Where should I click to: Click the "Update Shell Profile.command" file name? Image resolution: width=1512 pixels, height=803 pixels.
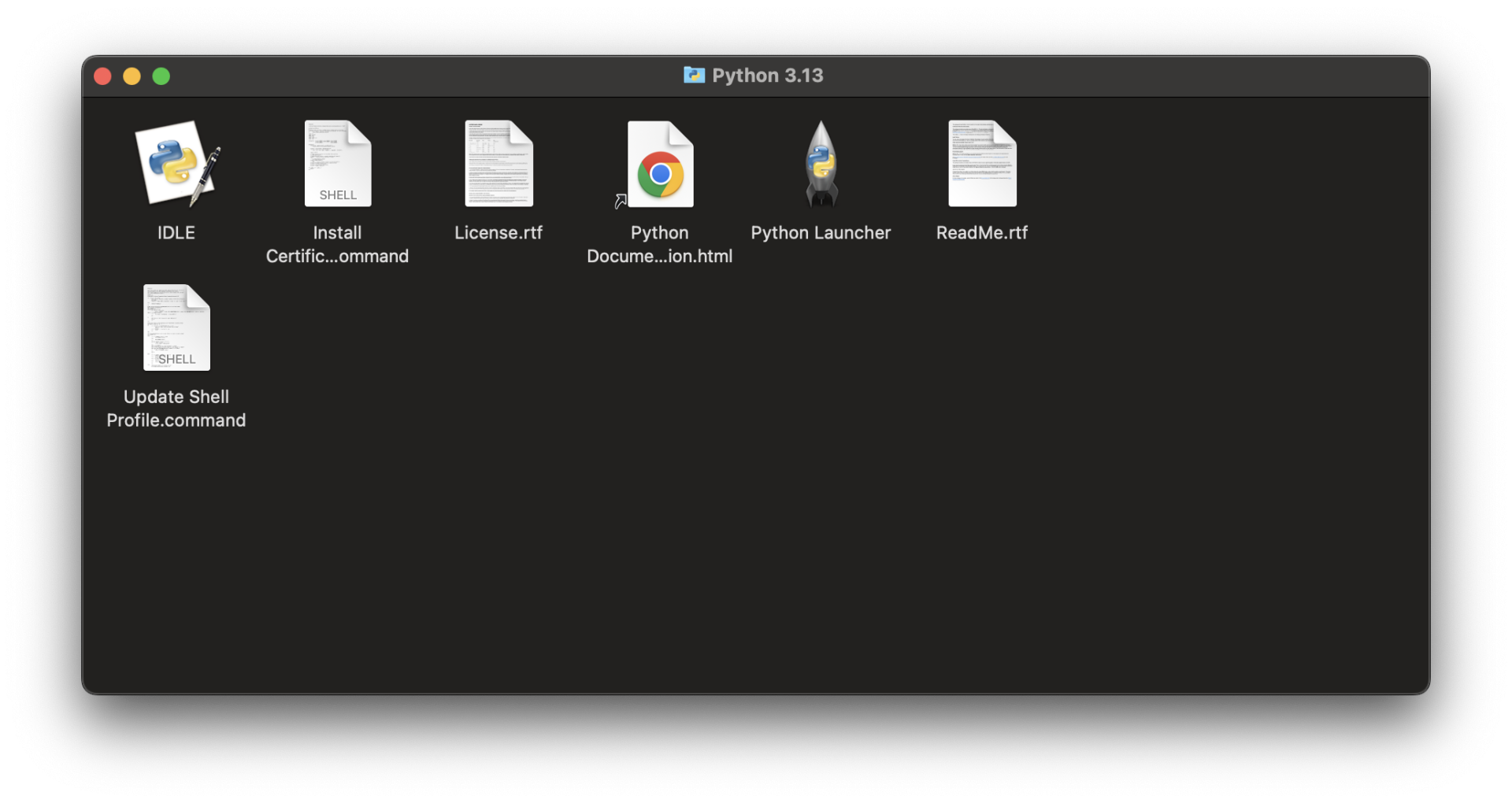176,408
